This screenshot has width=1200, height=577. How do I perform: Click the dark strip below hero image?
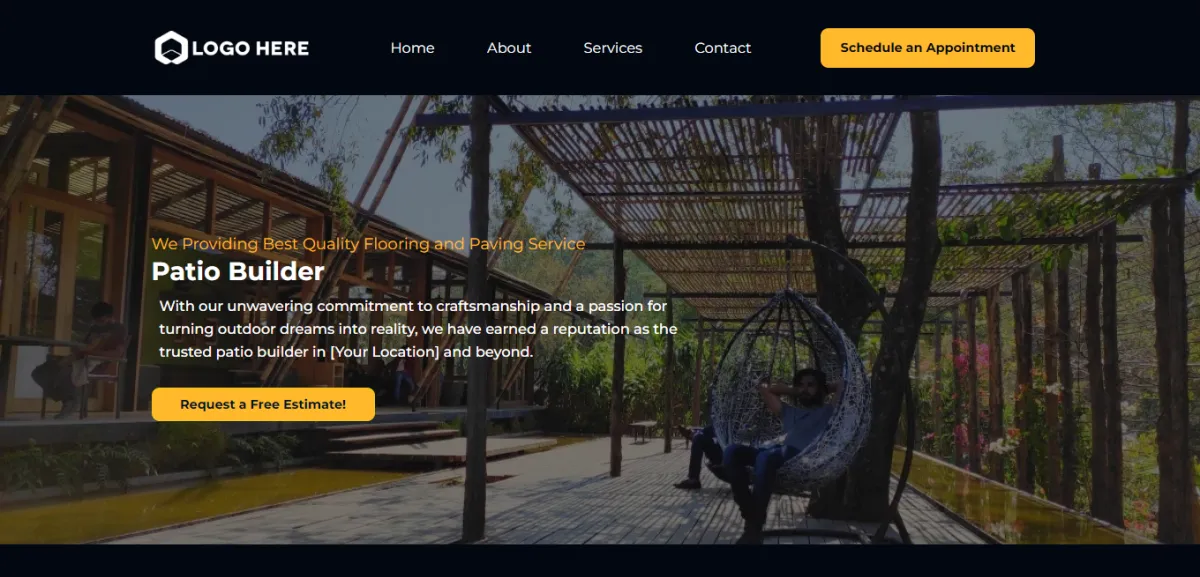tap(600, 561)
